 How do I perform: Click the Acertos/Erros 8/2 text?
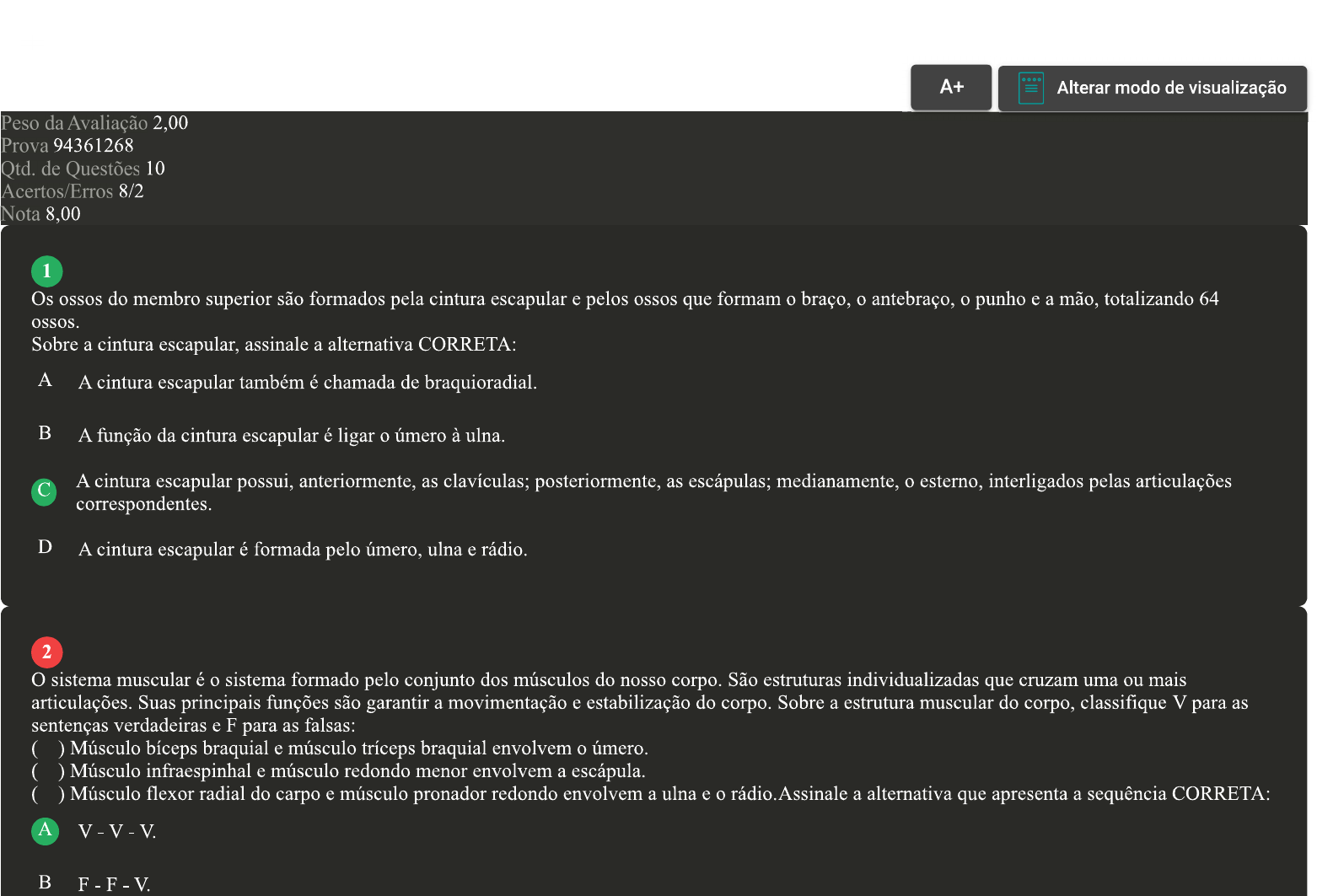click(x=73, y=191)
